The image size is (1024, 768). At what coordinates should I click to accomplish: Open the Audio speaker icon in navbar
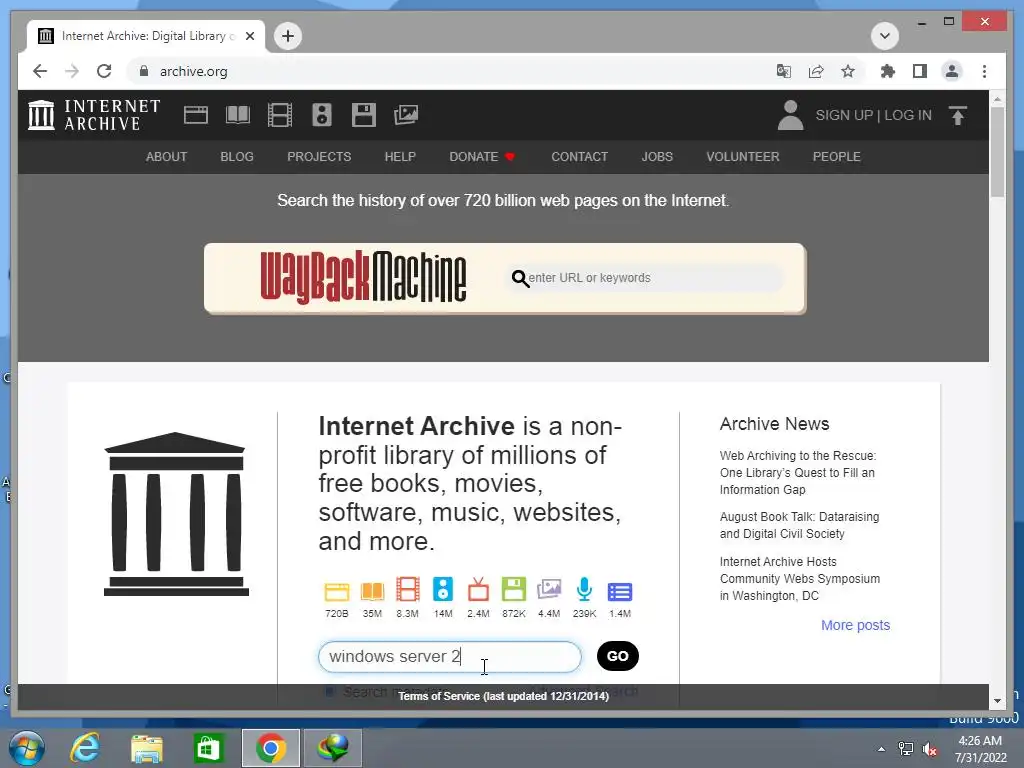pyautogui.click(x=321, y=115)
